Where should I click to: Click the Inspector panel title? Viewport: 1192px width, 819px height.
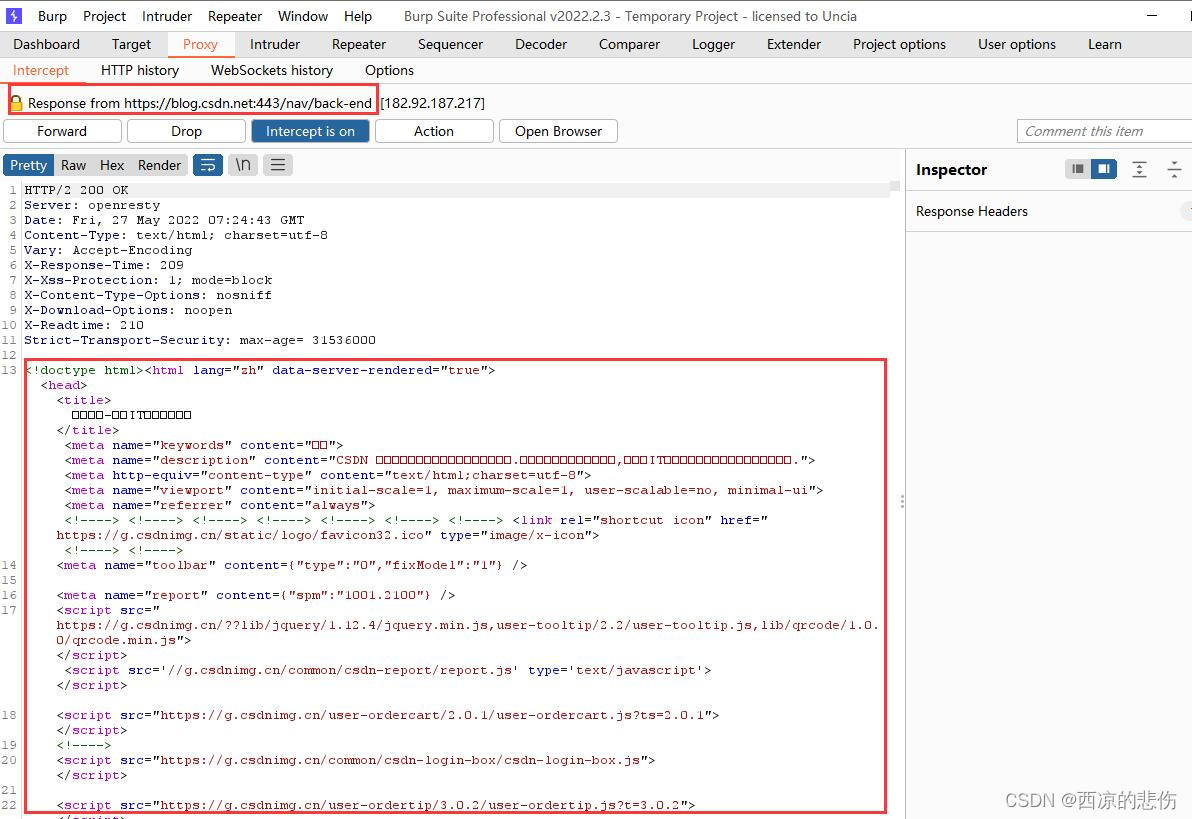point(951,170)
